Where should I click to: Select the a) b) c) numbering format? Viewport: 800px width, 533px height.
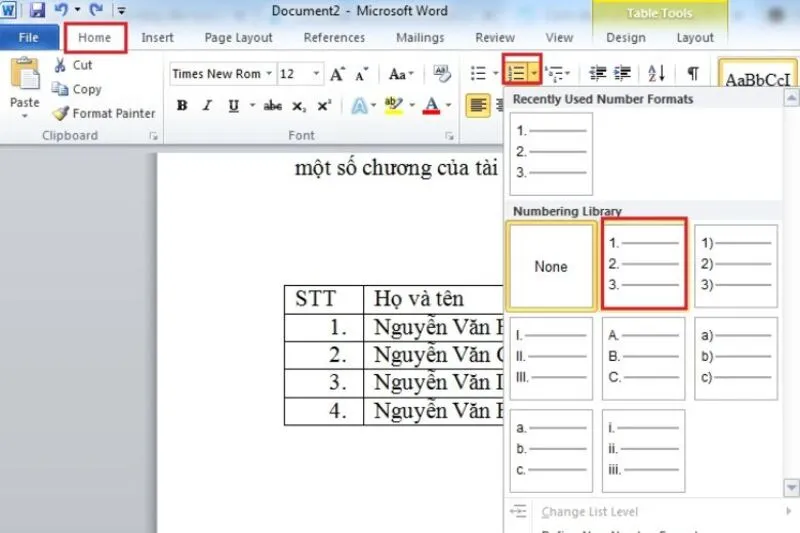pyautogui.click(x=735, y=358)
